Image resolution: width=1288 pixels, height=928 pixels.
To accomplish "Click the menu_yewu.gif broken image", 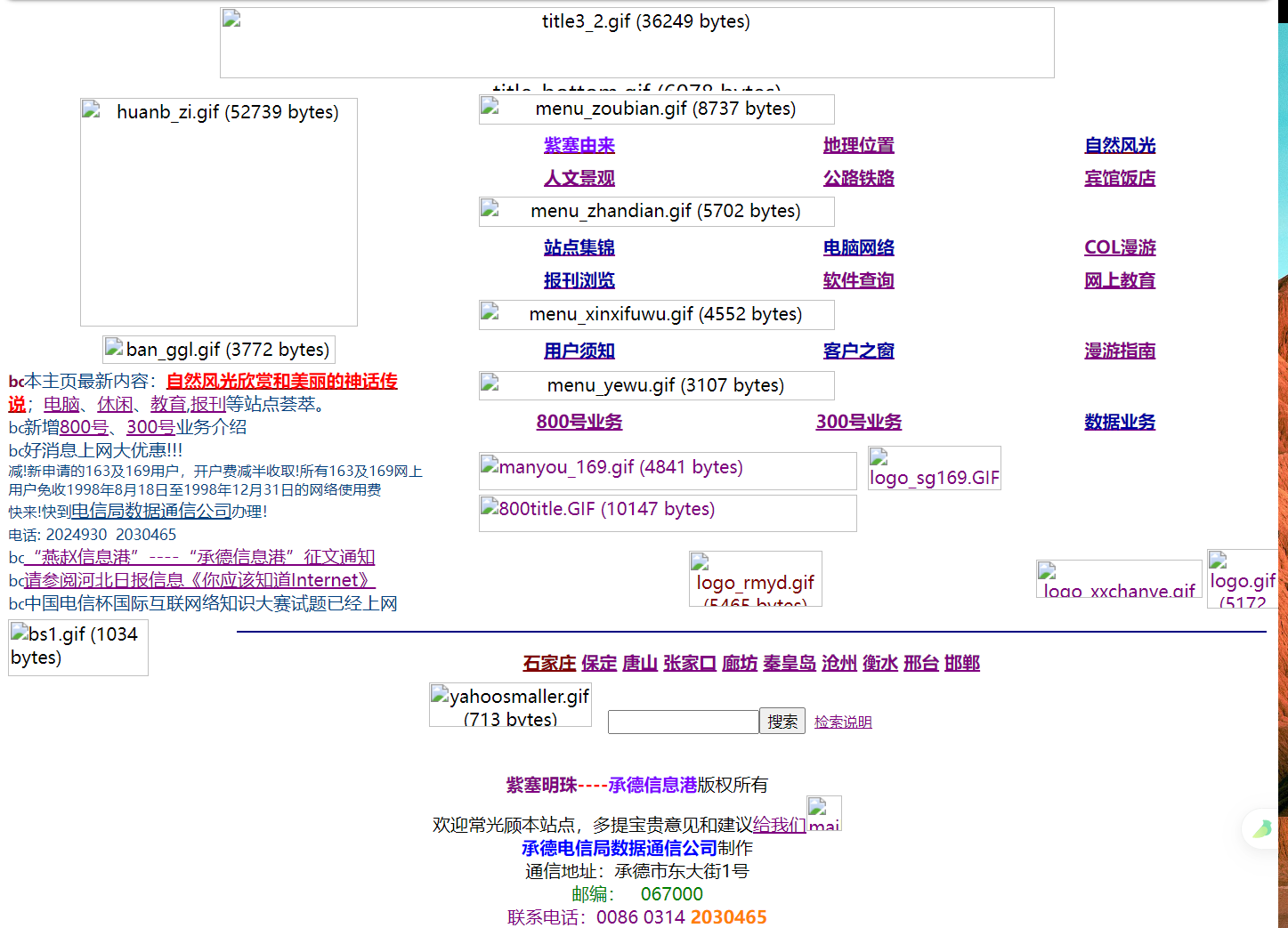I will [x=657, y=386].
